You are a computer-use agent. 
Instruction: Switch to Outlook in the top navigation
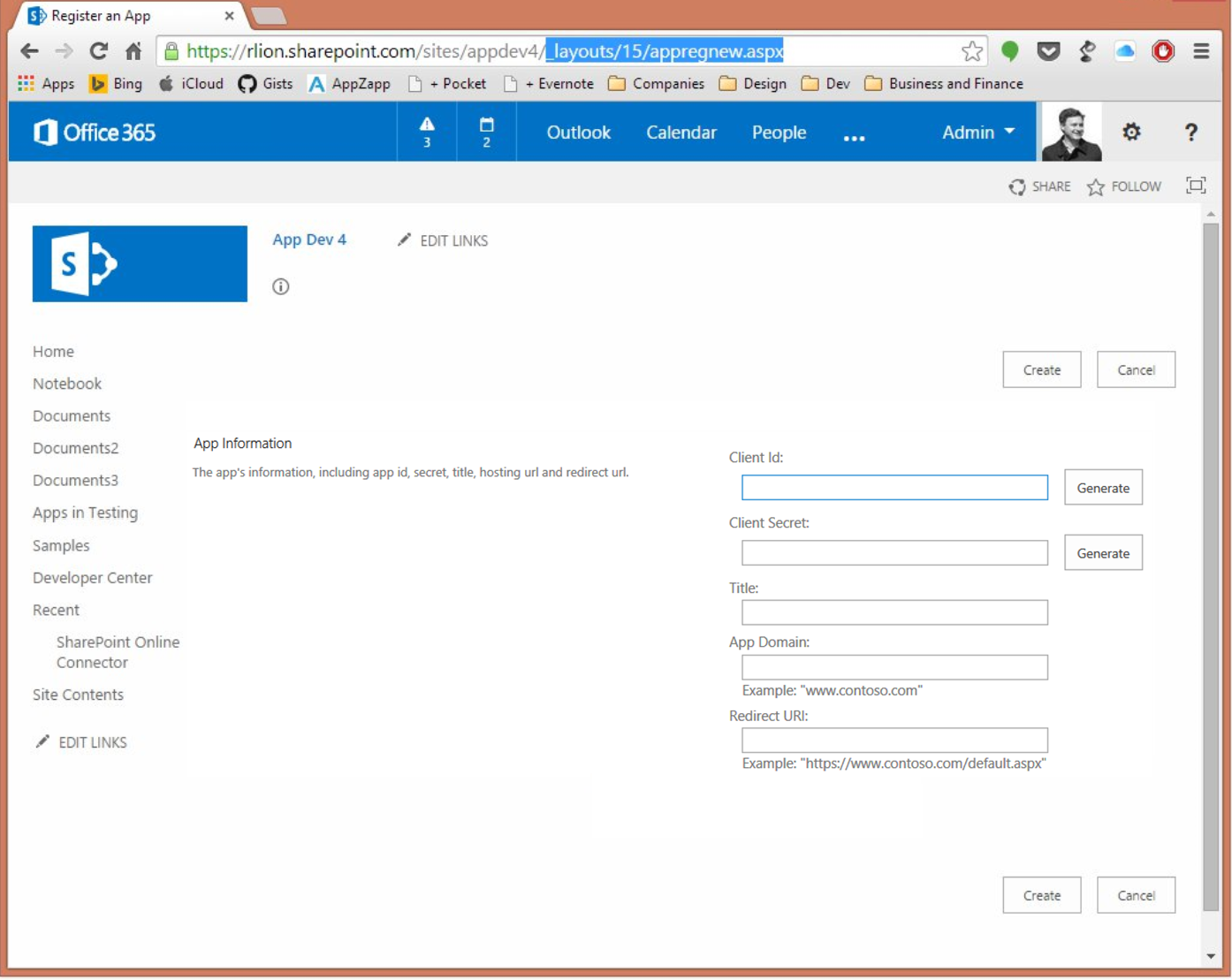pyautogui.click(x=578, y=131)
